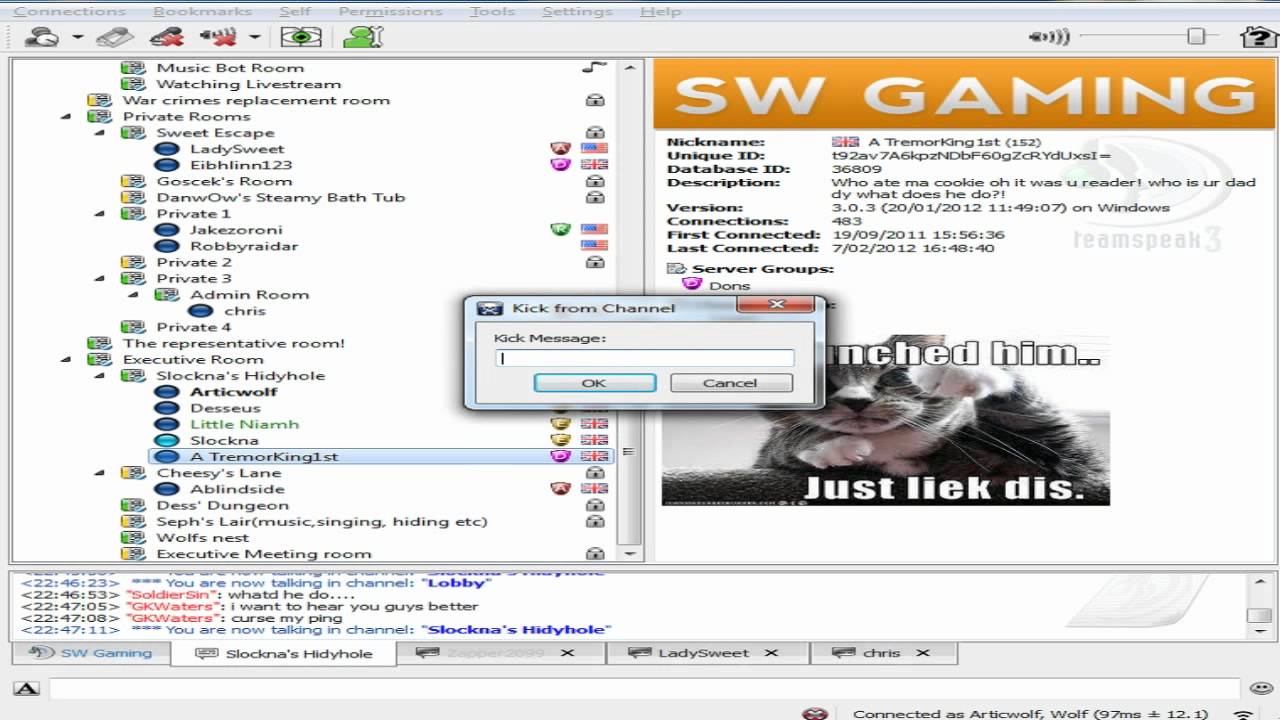This screenshot has width=1280, height=720.
Task: Click the Music Bot Room channel icon
Action: click(133, 68)
